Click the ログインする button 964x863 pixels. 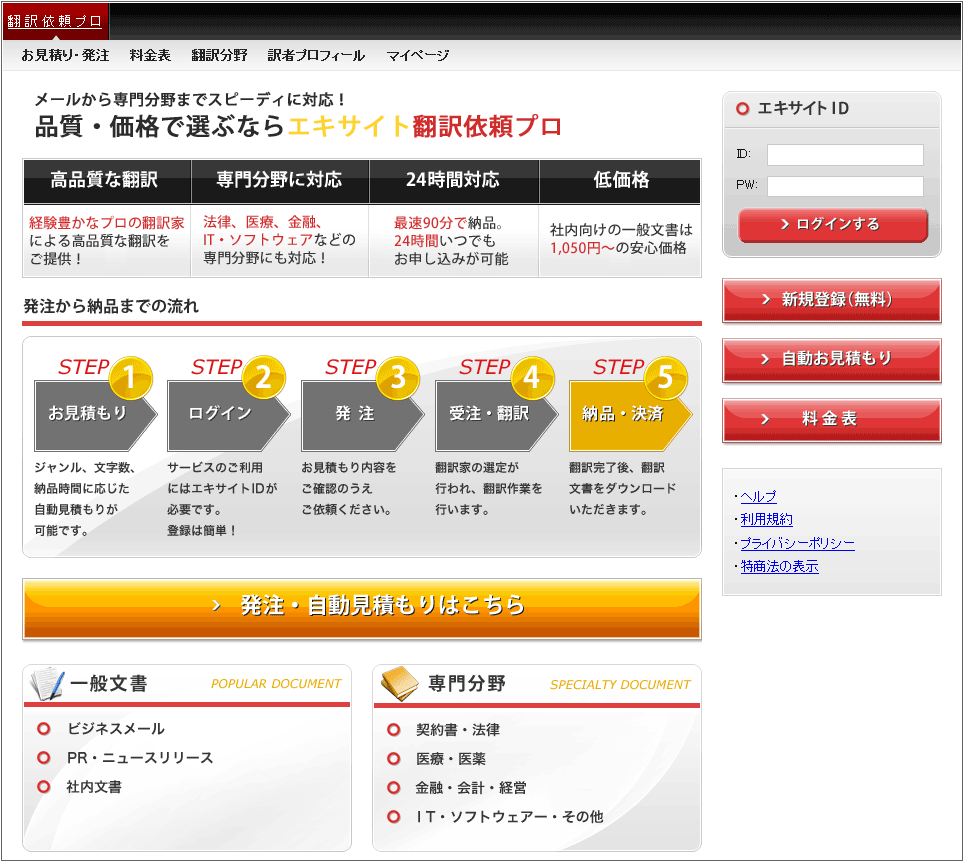(832, 225)
